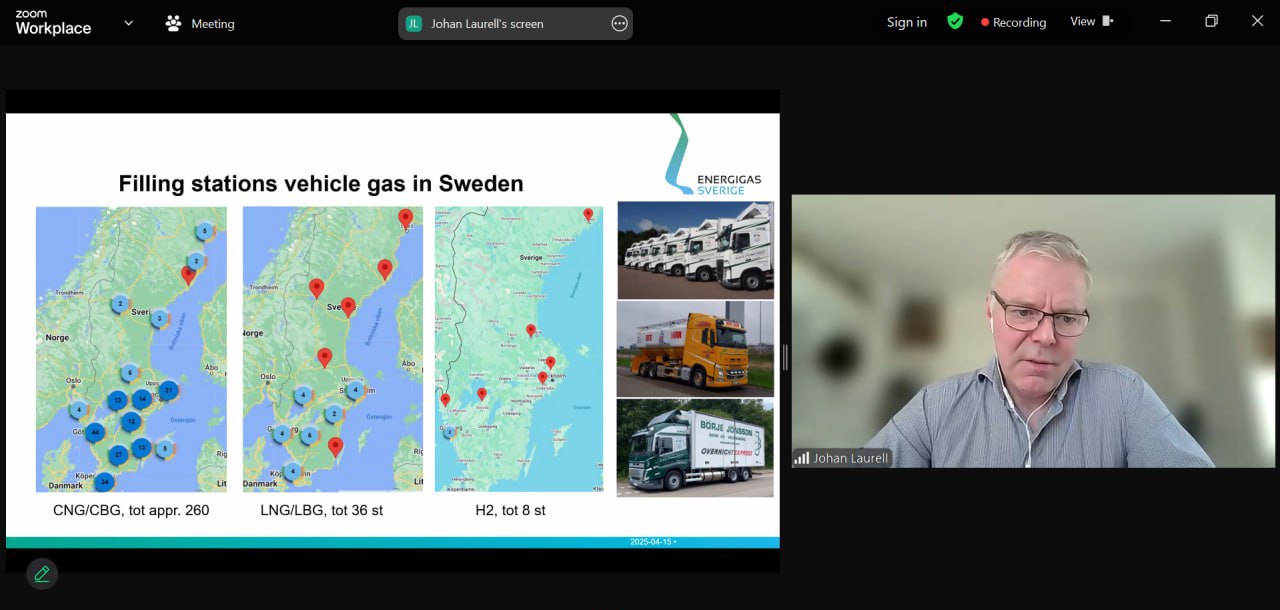Click the Sign in link
Image resolution: width=1280 pixels, height=610 pixels.
point(906,22)
